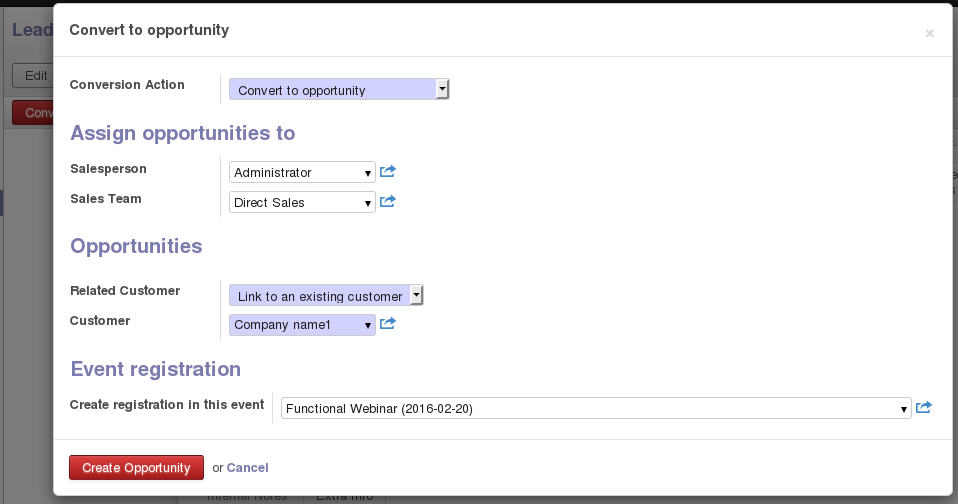Expand the Sales Team dropdown arrow

pos(368,203)
